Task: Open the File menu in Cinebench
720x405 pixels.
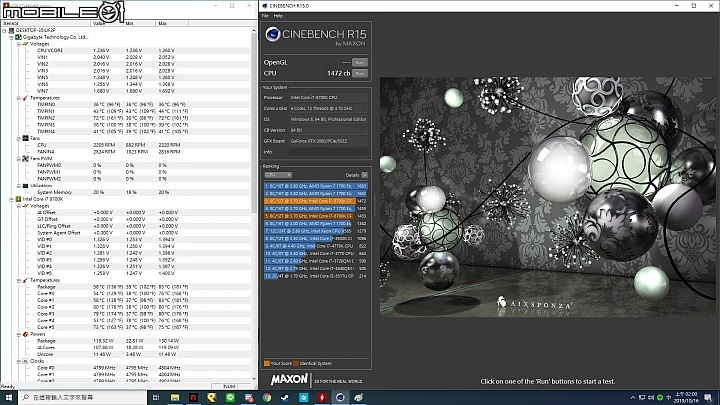Action: pos(265,16)
